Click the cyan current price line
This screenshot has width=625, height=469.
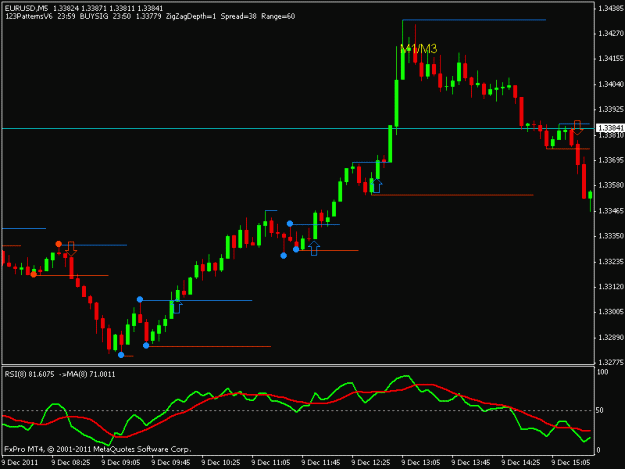[298, 128]
